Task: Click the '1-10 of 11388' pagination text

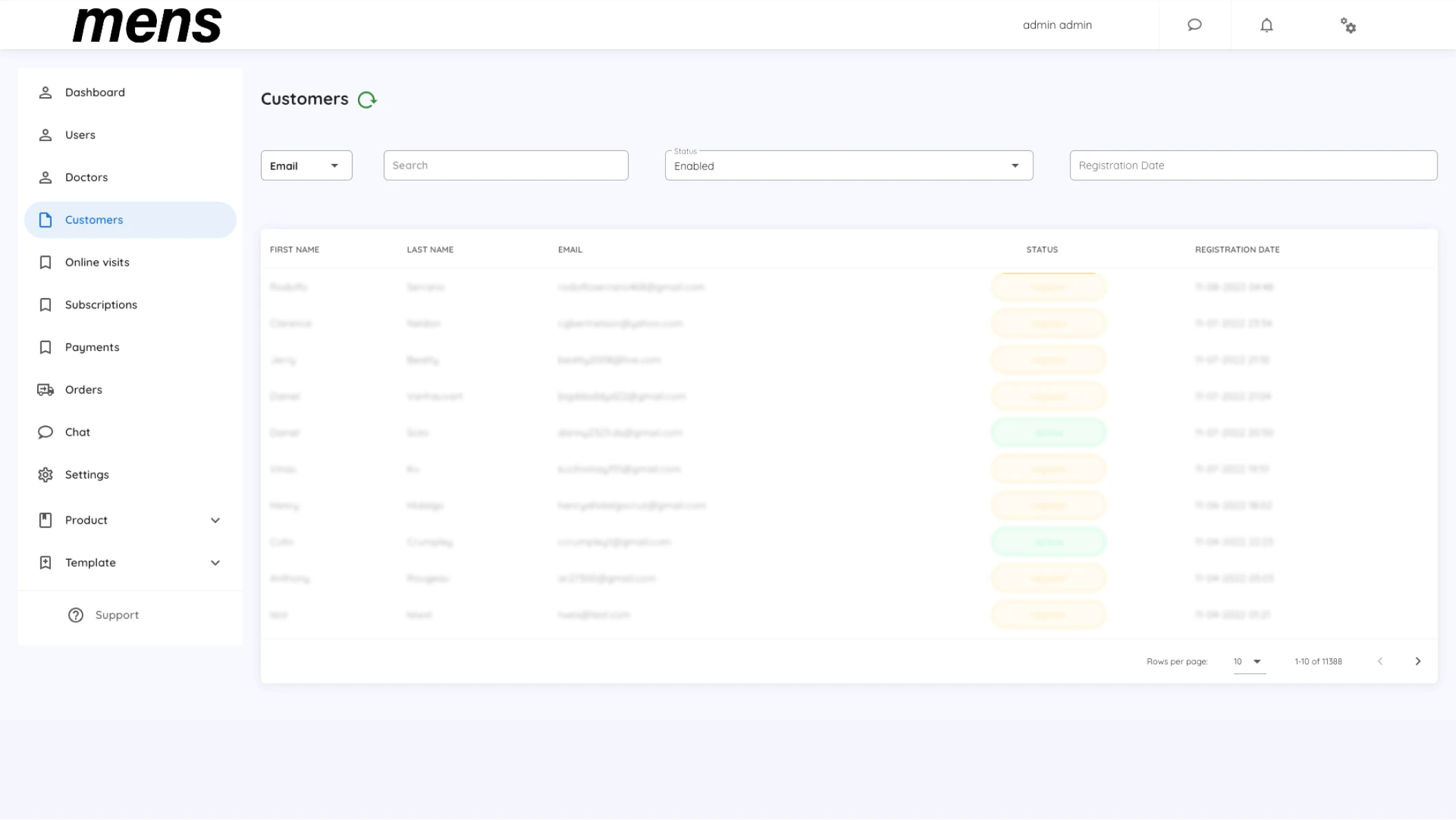Action: 1318,662
